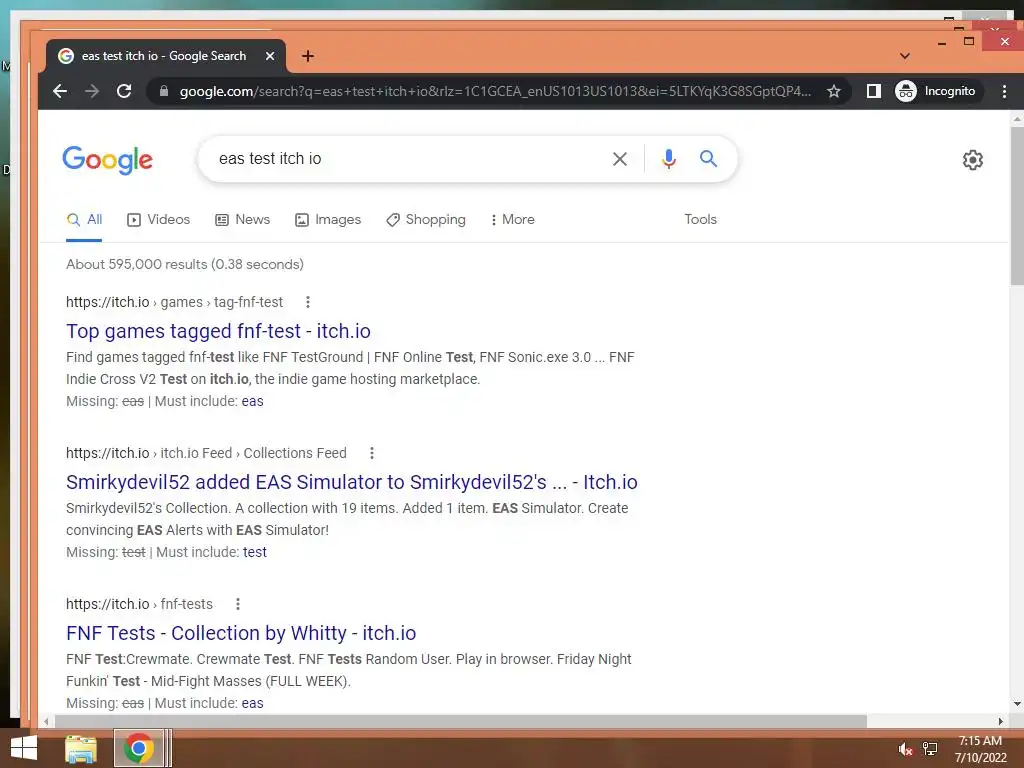Open FNF Tests Collection by Whitty link
1024x768 pixels.
pos(241,633)
